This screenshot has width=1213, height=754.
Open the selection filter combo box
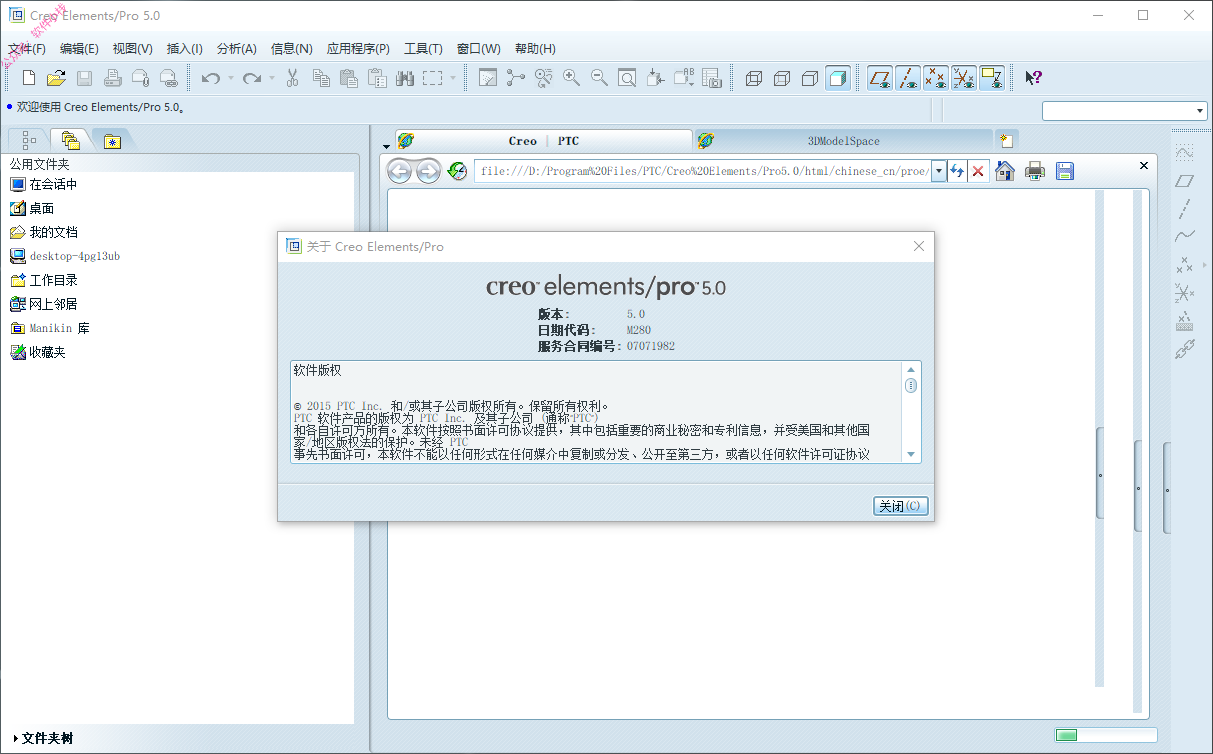[x=1125, y=111]
